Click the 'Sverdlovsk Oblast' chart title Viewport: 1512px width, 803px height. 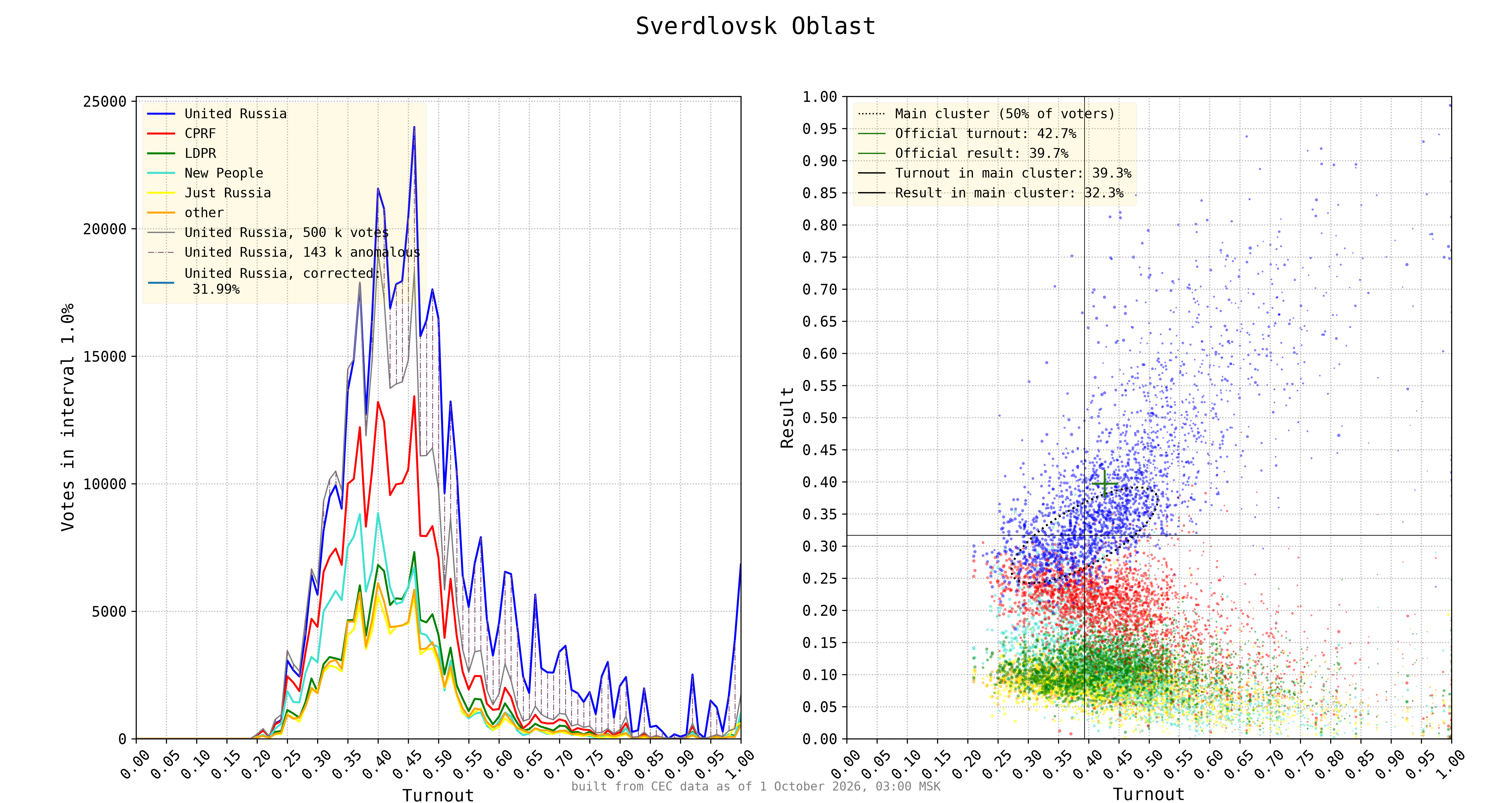pyautogui.click(x=755, y=26)
